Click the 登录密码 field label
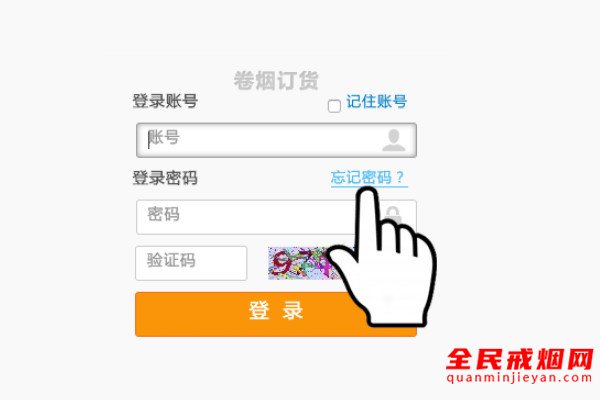 [x=165, y=178]
